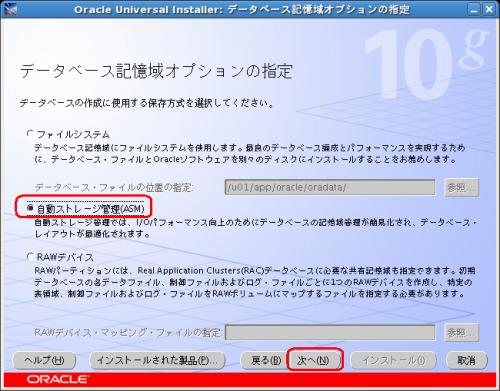The image size is (500, 391).
Task: Select the RAWデバイス radio button
Action: pyautogui.click(x=30, y=257)
